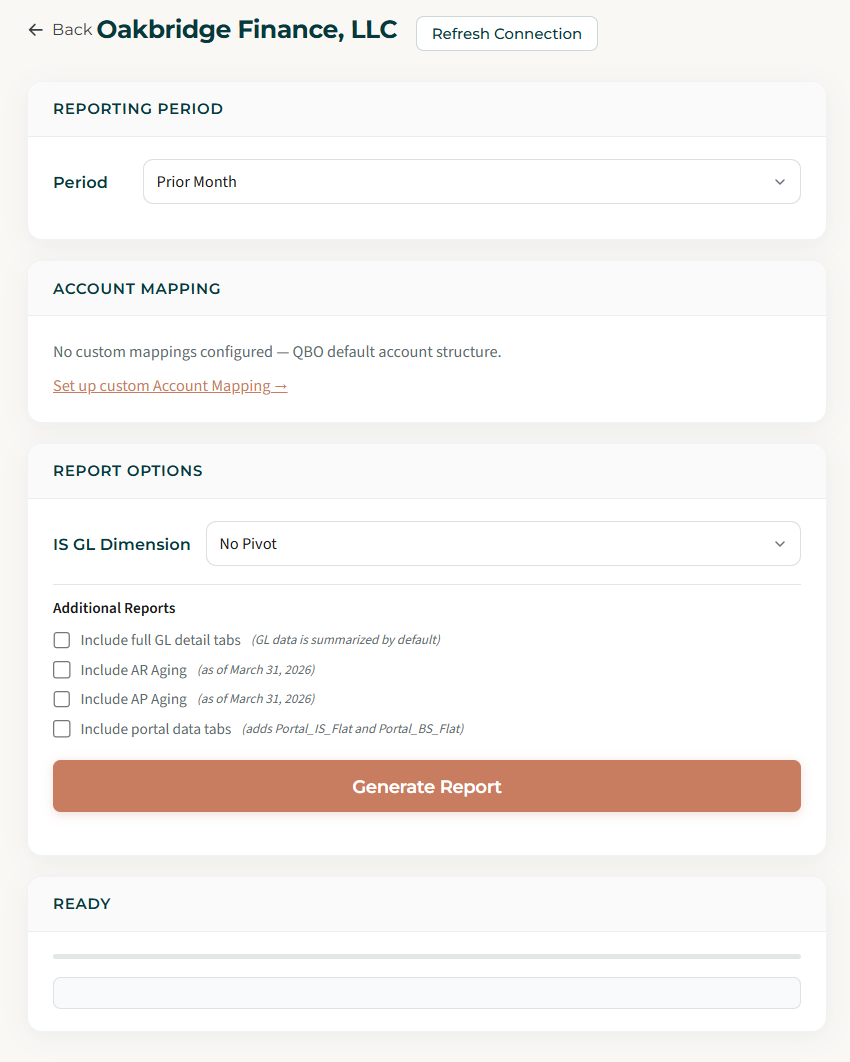Click the Period dropdown chevron
The height and width of the screenshot is (1062, 850).
point(780,182)
